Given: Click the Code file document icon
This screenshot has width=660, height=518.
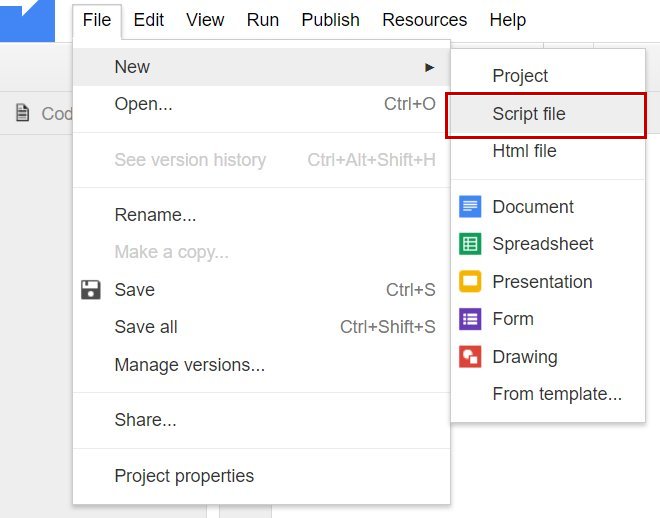Looking at the screenshot, I should (x=22, y=113).
